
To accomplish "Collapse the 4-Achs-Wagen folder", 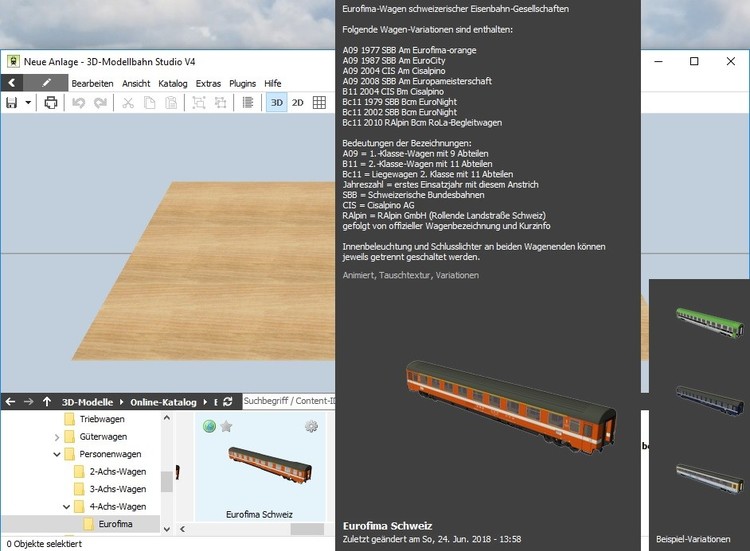I will click(x=66, y=507).
